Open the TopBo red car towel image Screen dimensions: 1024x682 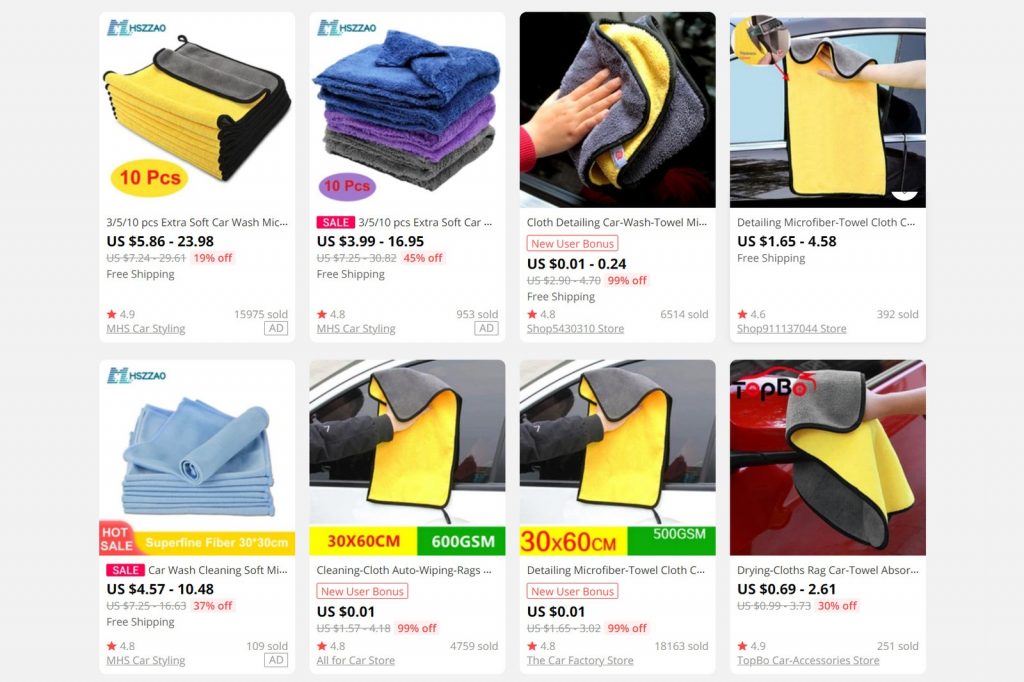coord(827,457)
